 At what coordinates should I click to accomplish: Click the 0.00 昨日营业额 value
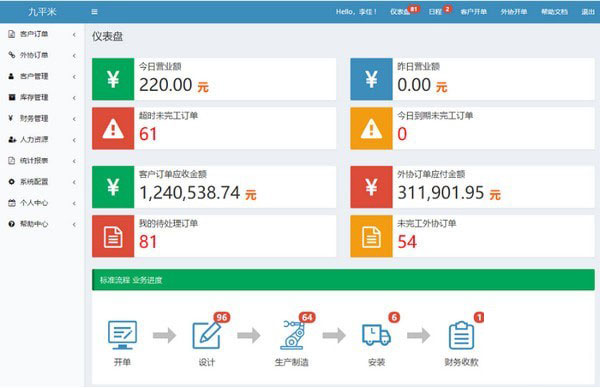pos(414,85)
